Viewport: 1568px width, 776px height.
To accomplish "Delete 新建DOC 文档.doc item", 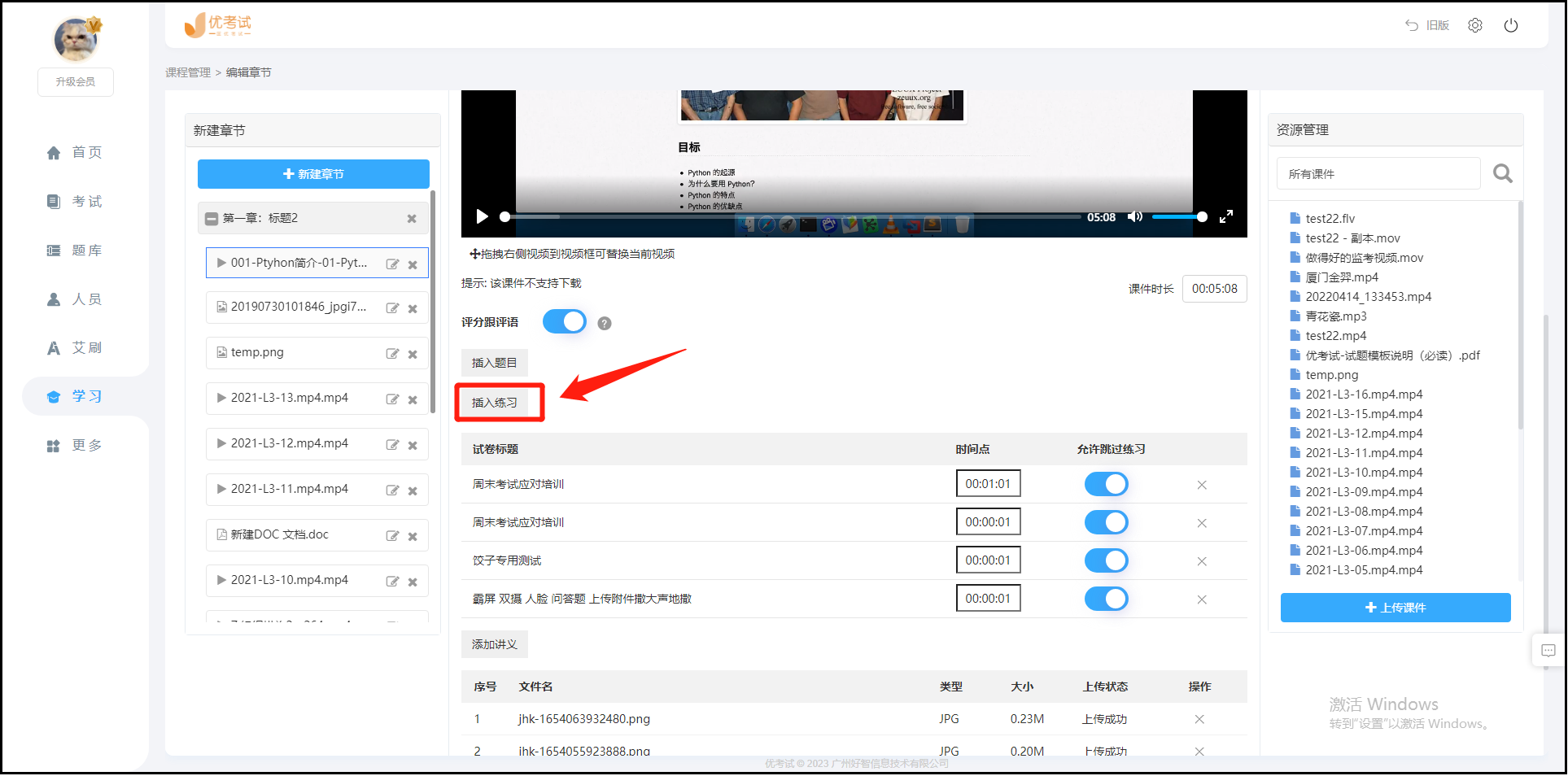I will click(x=413, y=536).
